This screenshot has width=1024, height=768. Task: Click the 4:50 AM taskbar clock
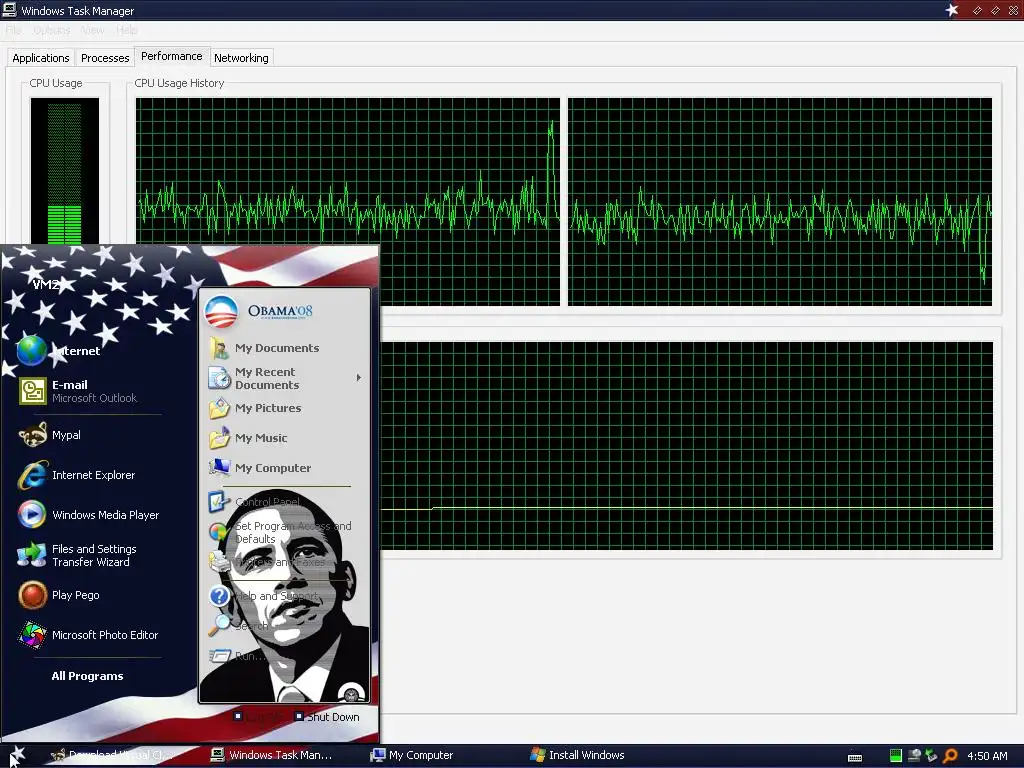click(x=987, y=756)
